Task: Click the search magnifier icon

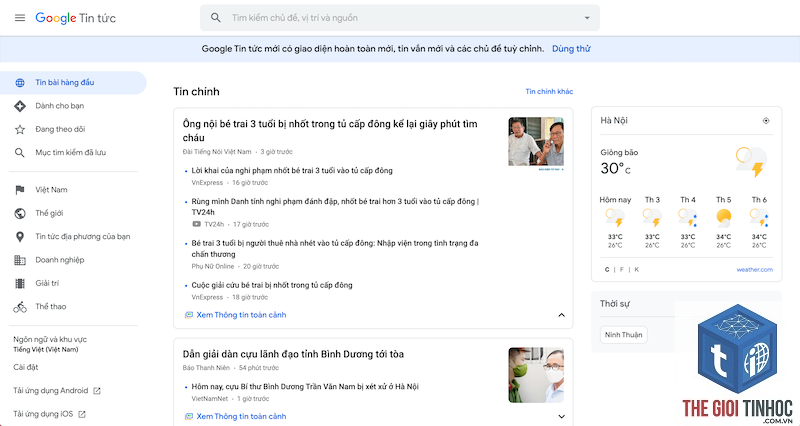Action: [x=216, y=18]
